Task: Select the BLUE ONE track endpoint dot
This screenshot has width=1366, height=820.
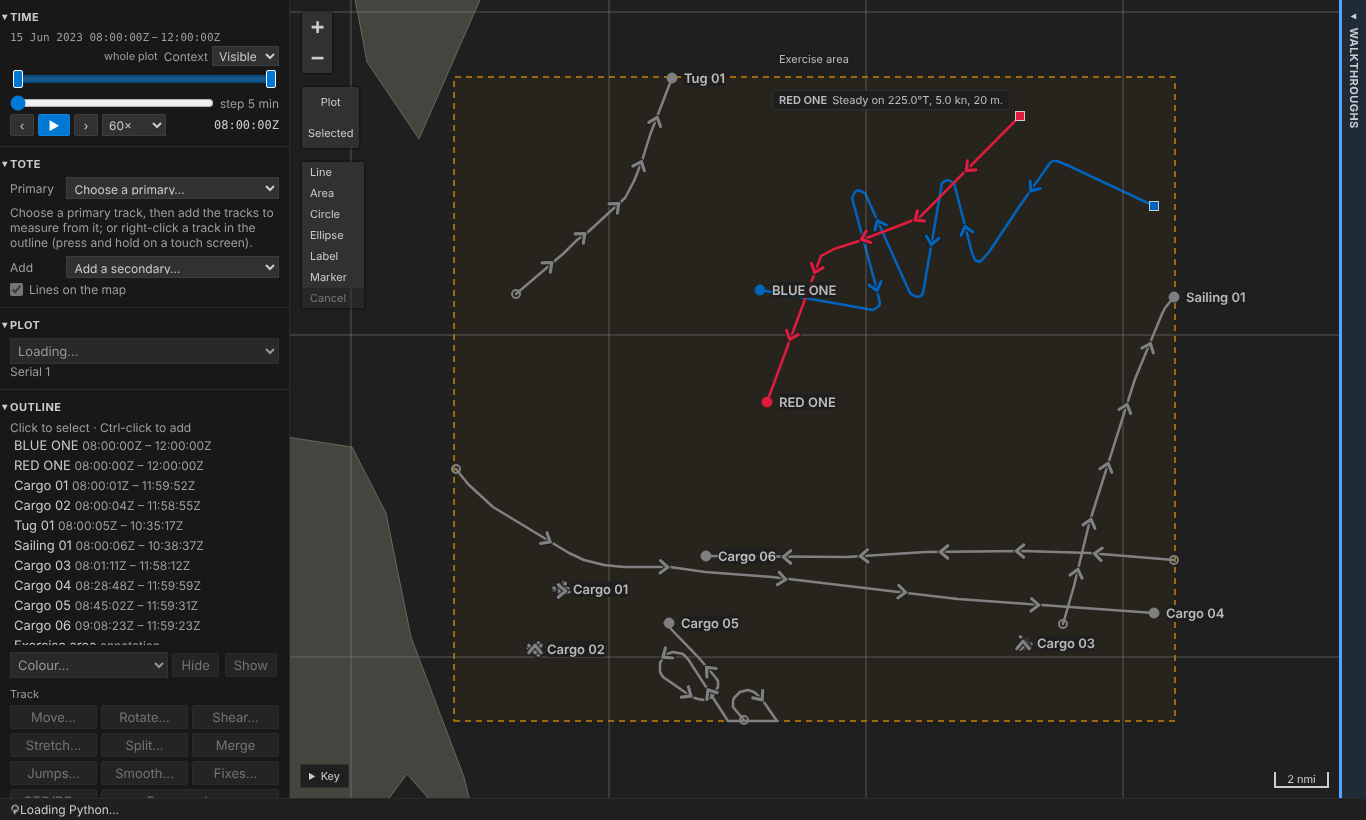Action: tap(760, 290)
